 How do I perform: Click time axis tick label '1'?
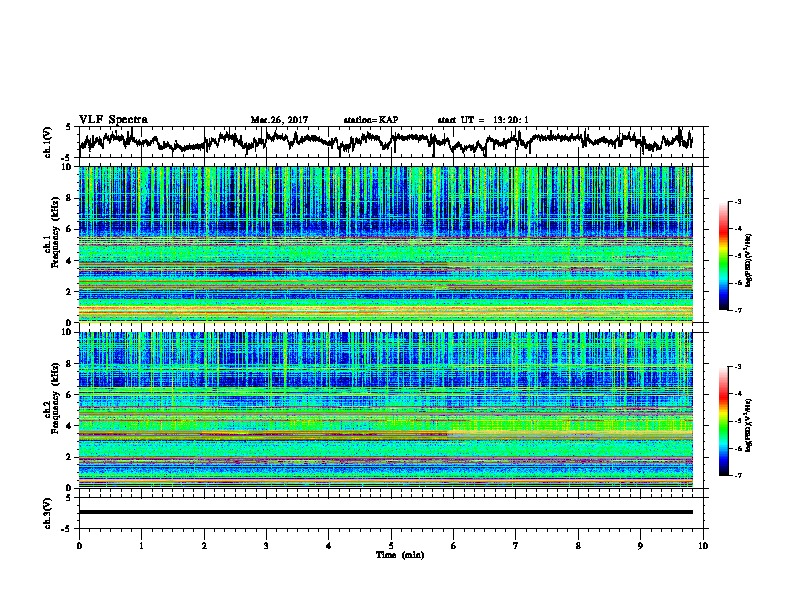click(x=141, y=546)
